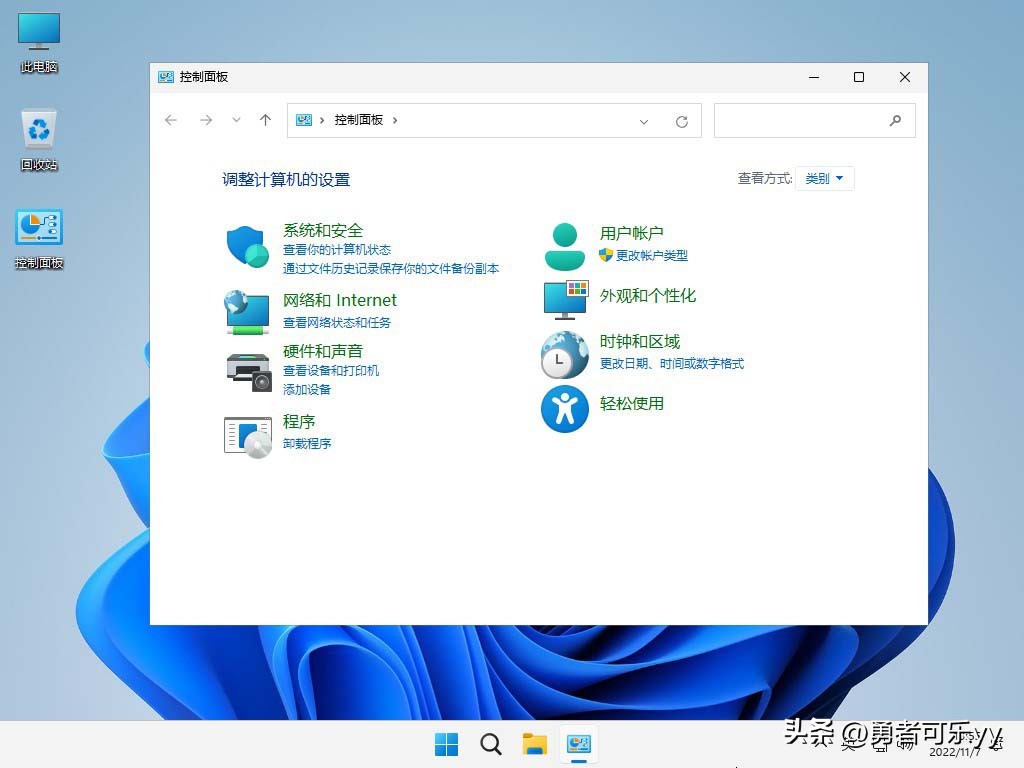This screenshot has width=1024, height=768.
Task: Open 系统和安全 via its shield icon
Action: [246, 243]
